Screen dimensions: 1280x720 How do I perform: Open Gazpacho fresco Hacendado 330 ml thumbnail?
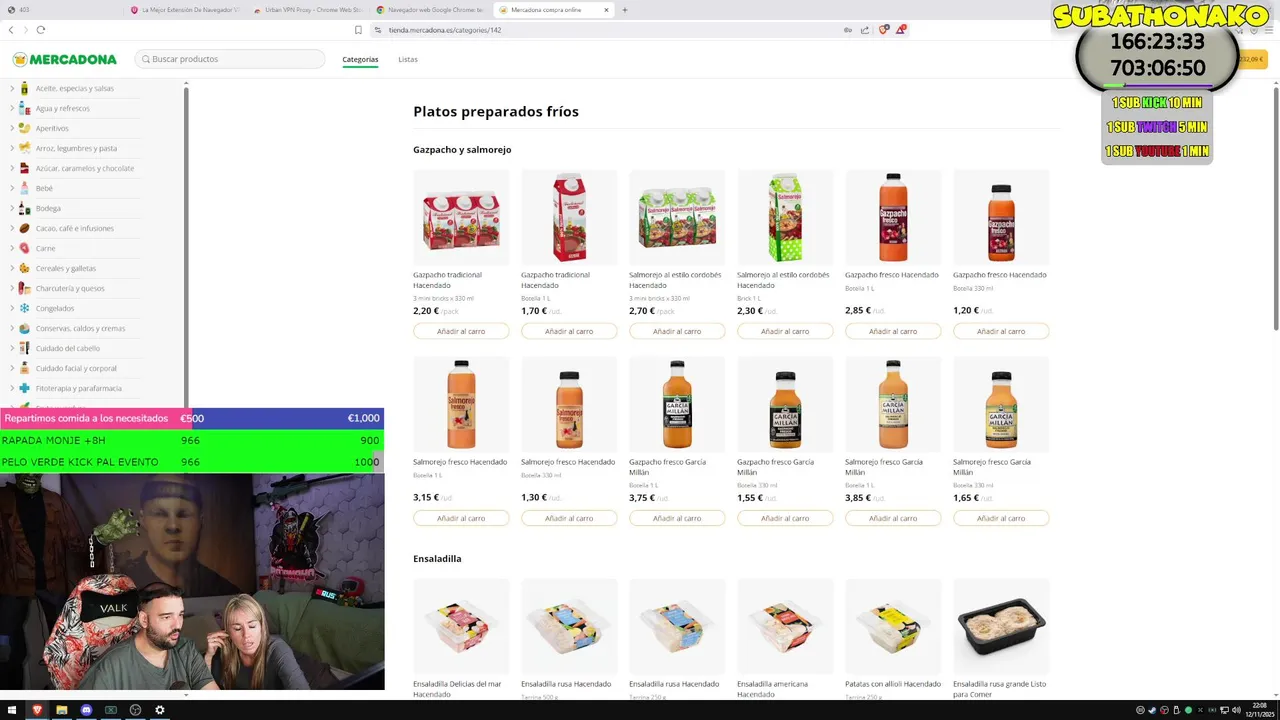pyautogui.click(x=1001, y=217)
